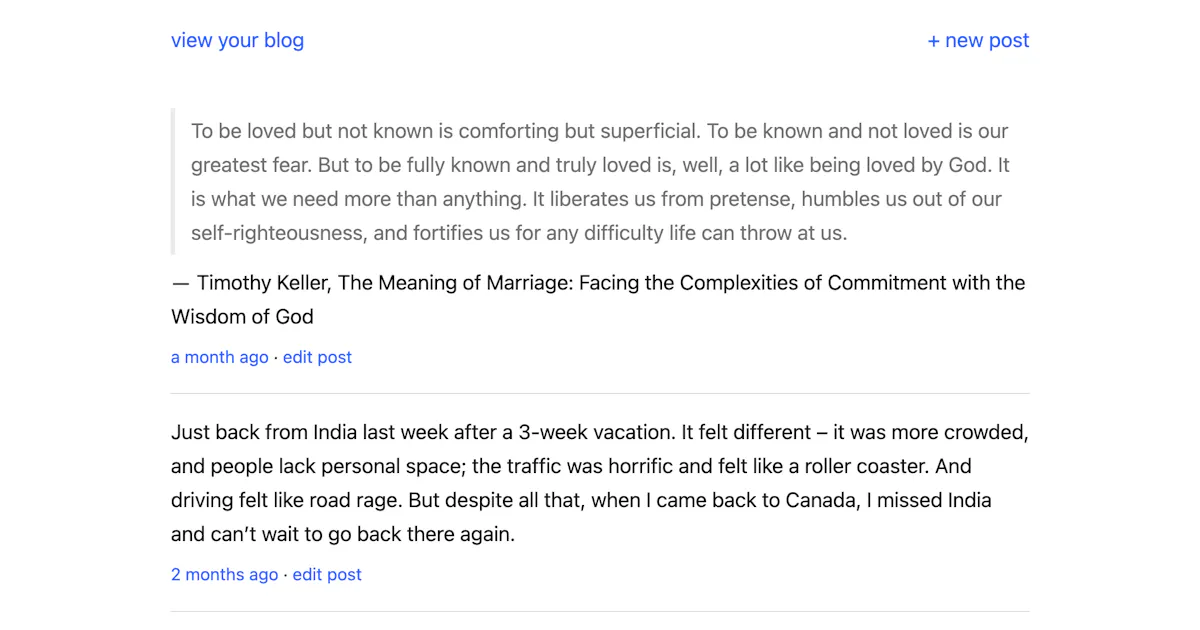Screen dimensions: 1200x630
Task: Click the words 'Wisdom of God' in the citation
Action: coord(242,317)
